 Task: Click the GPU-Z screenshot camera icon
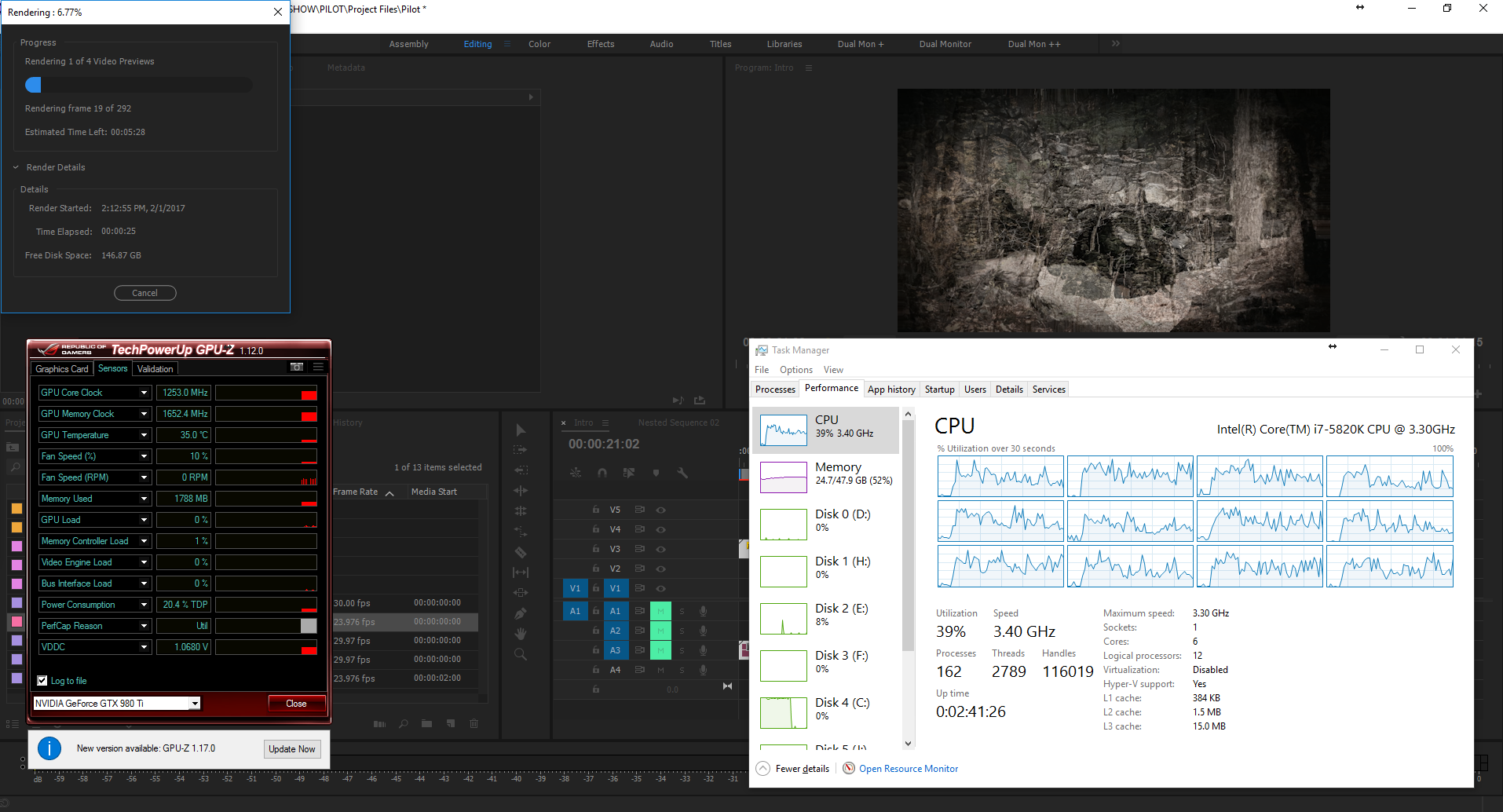[297, 368]
